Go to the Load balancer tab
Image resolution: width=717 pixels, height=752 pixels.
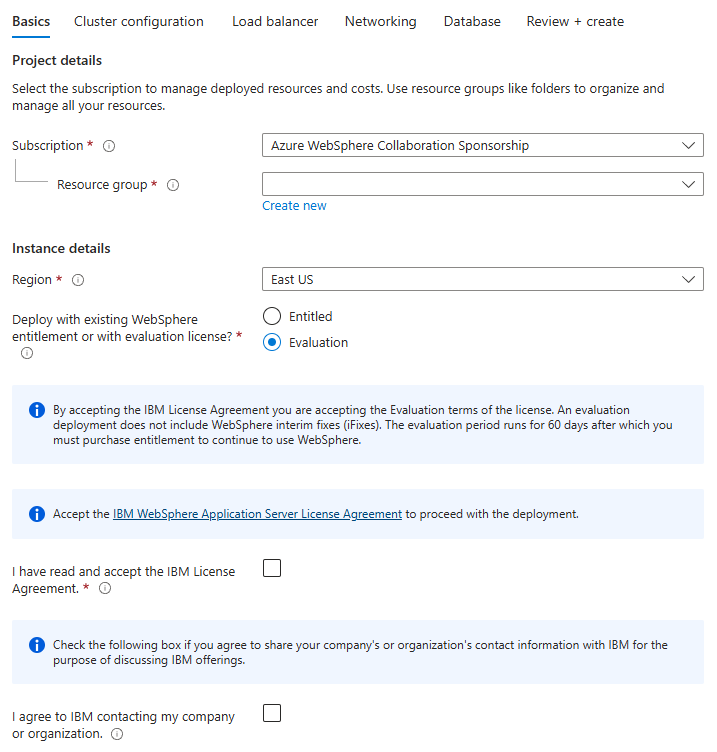(275, 21)
